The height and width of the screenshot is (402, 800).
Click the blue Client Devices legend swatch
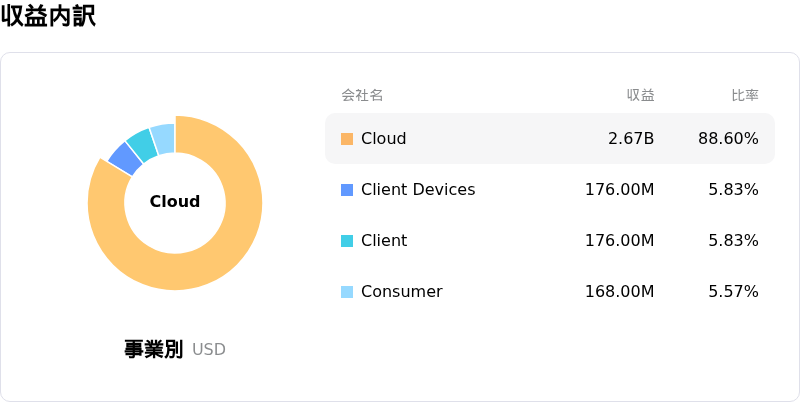point(347,190)
